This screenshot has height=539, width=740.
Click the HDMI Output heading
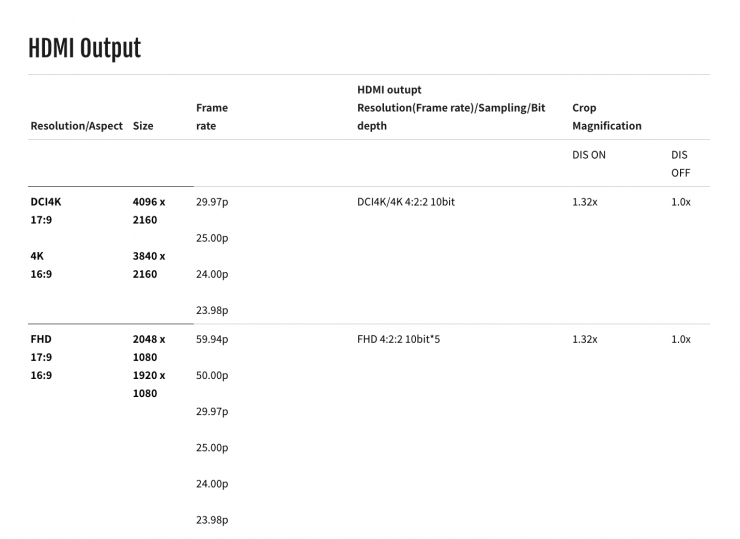pyautogui.click(x=85, y=48)
